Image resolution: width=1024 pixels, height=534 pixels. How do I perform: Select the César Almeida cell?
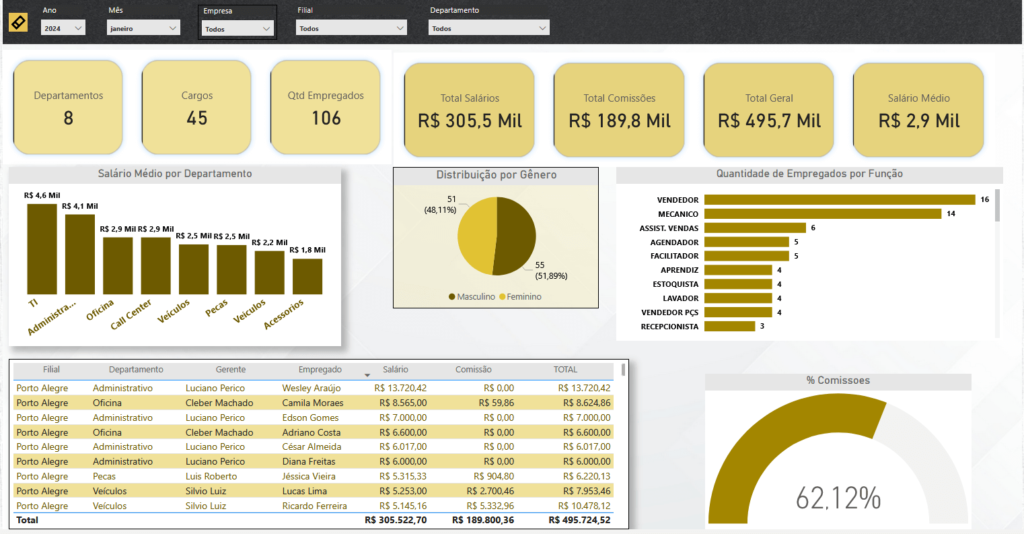[x=312, y=447]
